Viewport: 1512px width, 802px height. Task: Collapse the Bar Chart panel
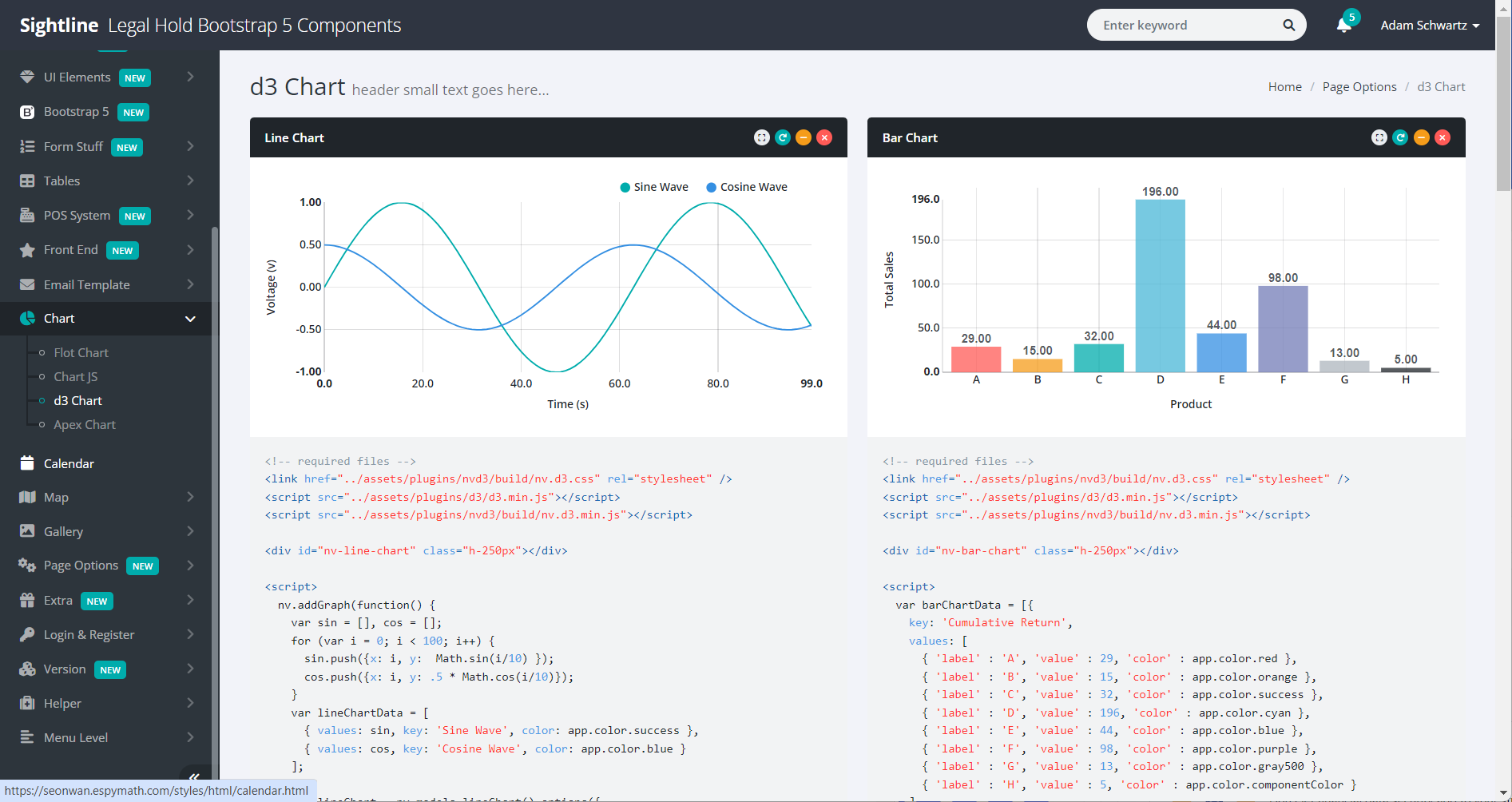tap(1421, 137)
